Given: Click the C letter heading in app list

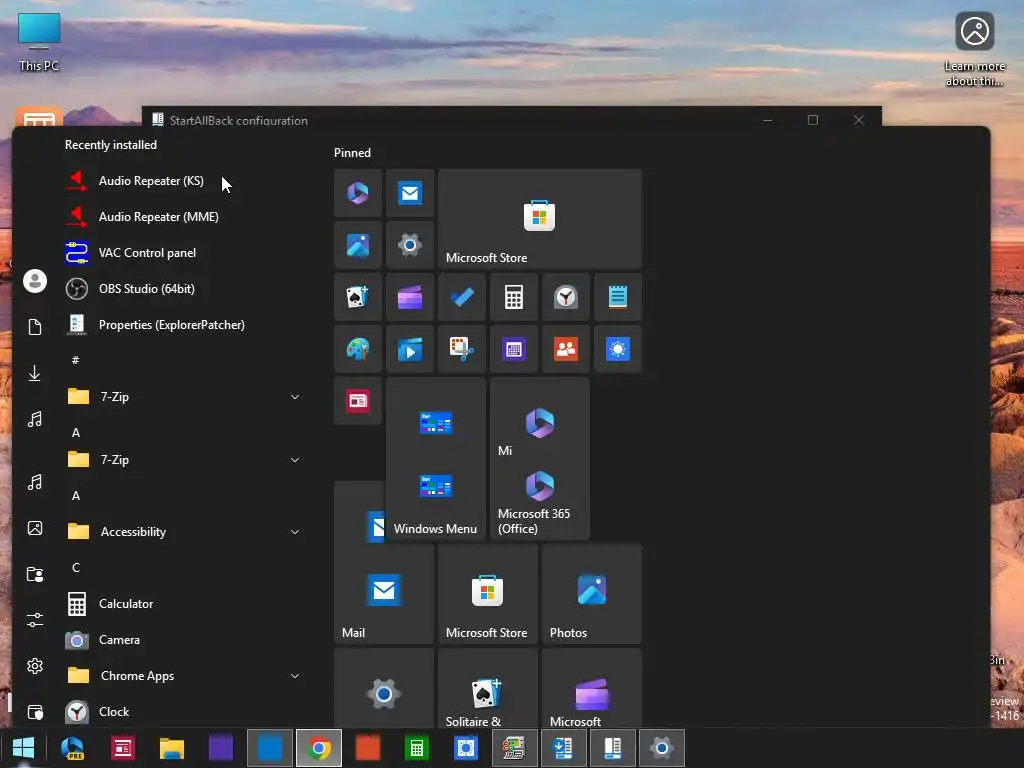Looking at the screenshot, I should point(76,568).
